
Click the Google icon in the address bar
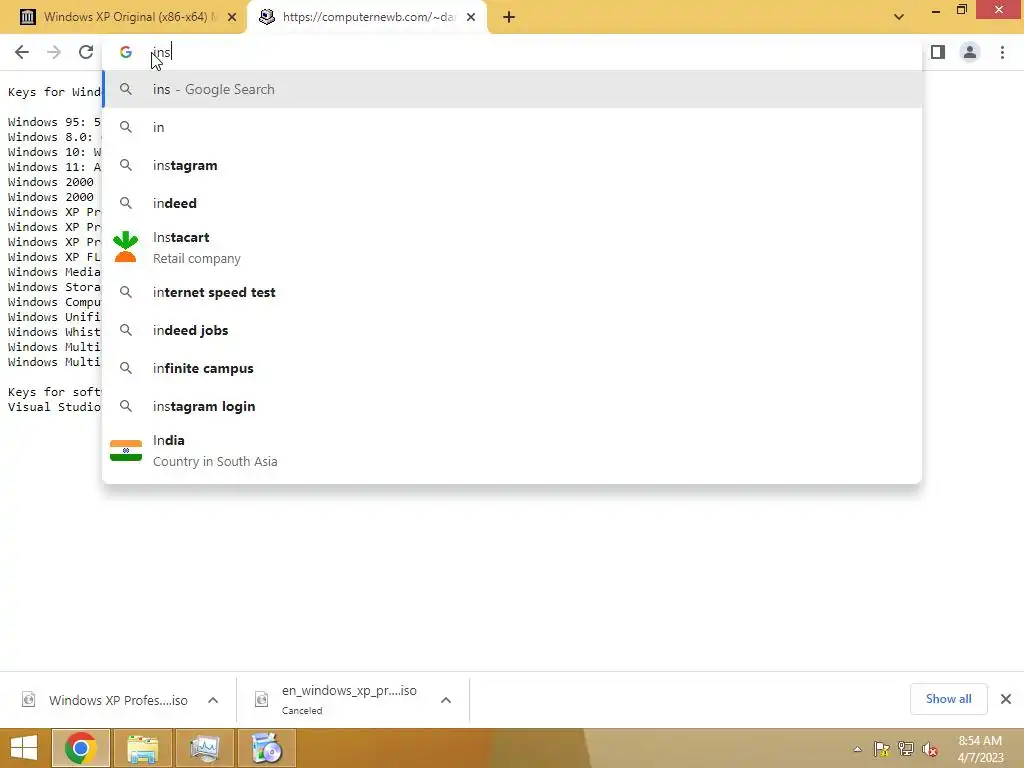[x=126, y=52]
